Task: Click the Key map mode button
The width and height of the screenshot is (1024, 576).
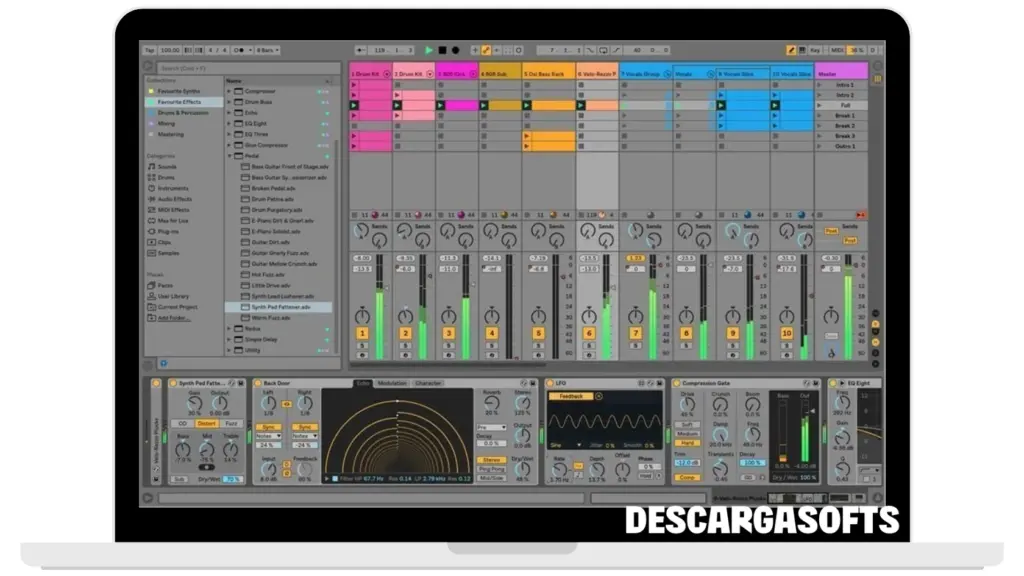Action: coord(815,50)
